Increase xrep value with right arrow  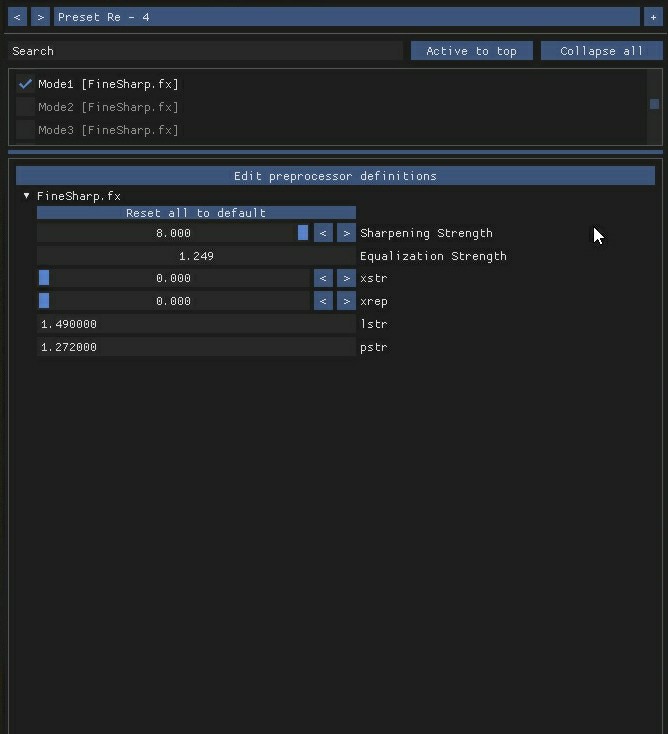click(x=346, y=301)
